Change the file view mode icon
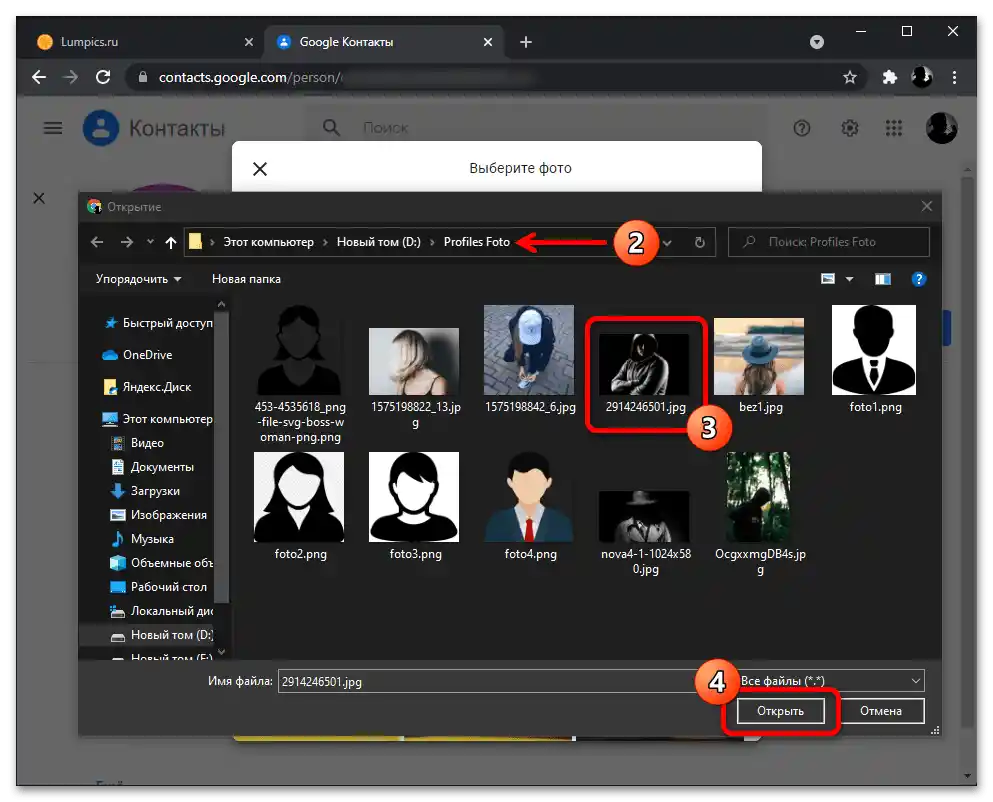The width and height of the screenshot is (993, 802). 828,279
